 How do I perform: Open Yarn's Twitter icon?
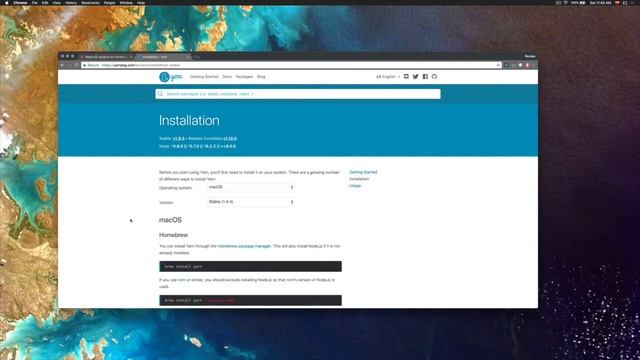(416, 76)
